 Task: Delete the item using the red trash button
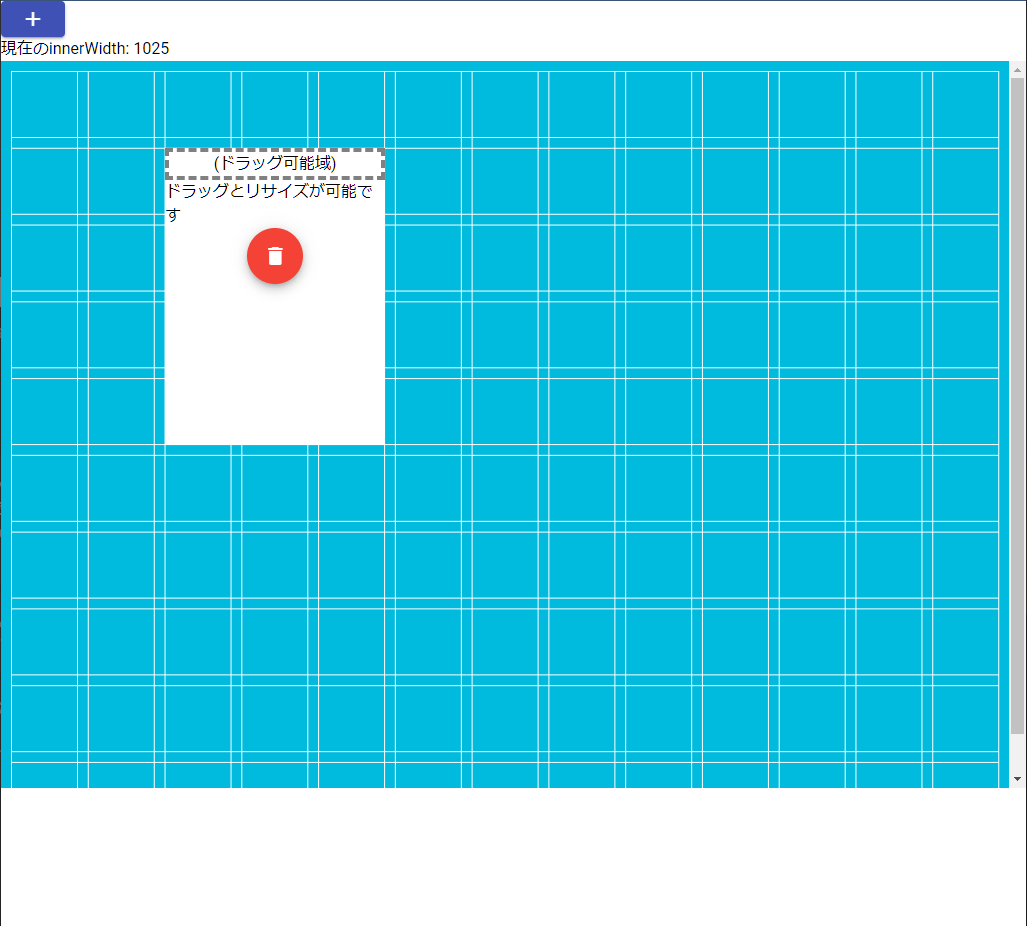(275, 256)
